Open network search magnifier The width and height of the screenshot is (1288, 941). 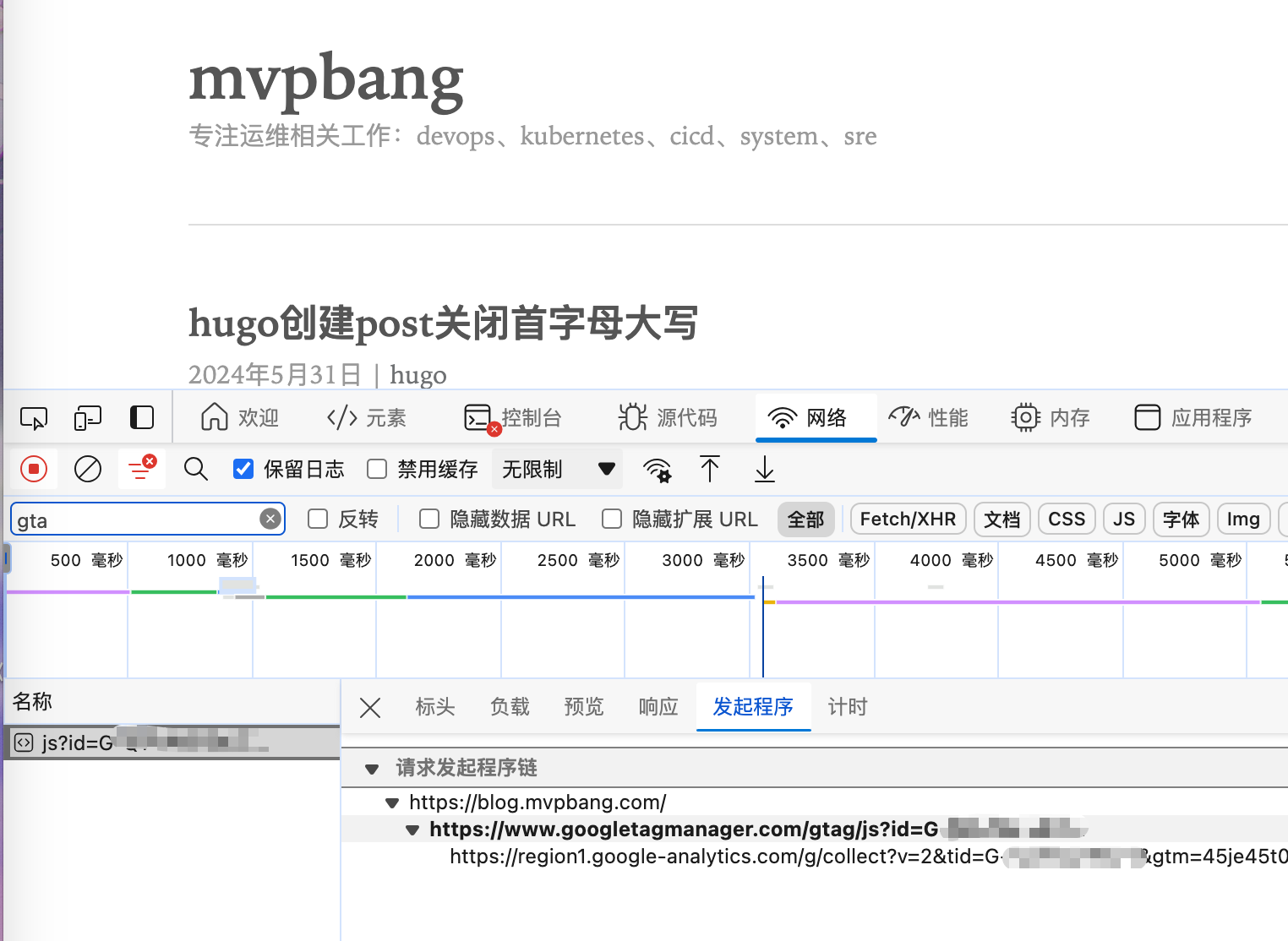[196, 469]
